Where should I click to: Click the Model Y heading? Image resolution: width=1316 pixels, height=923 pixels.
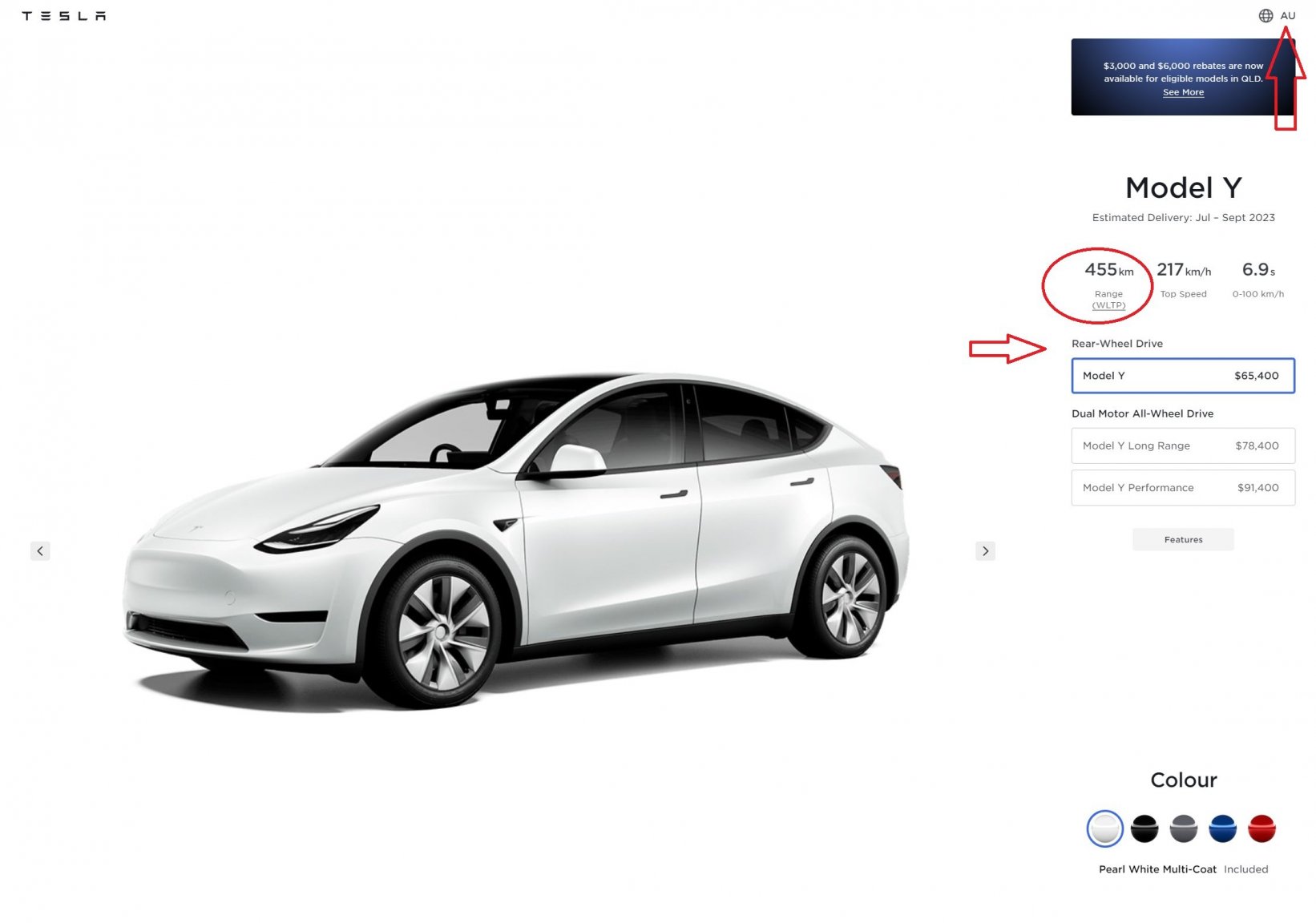[x=1184, y=187]
